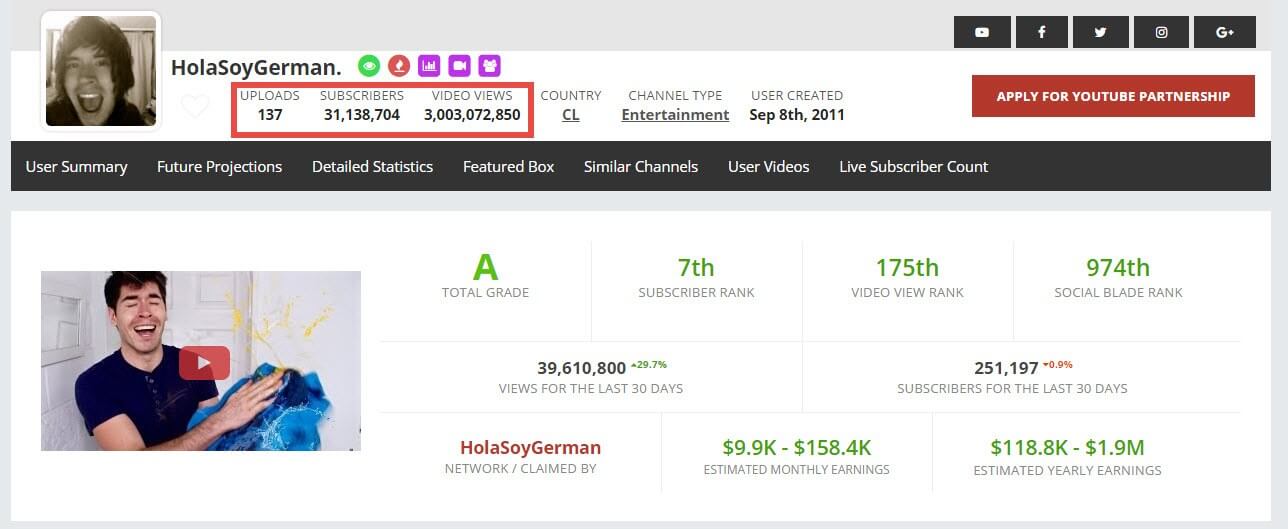The image size is (1288, 529).
Task: Click the -0.9% subscribers change indicator
Action: [1058, 364]
